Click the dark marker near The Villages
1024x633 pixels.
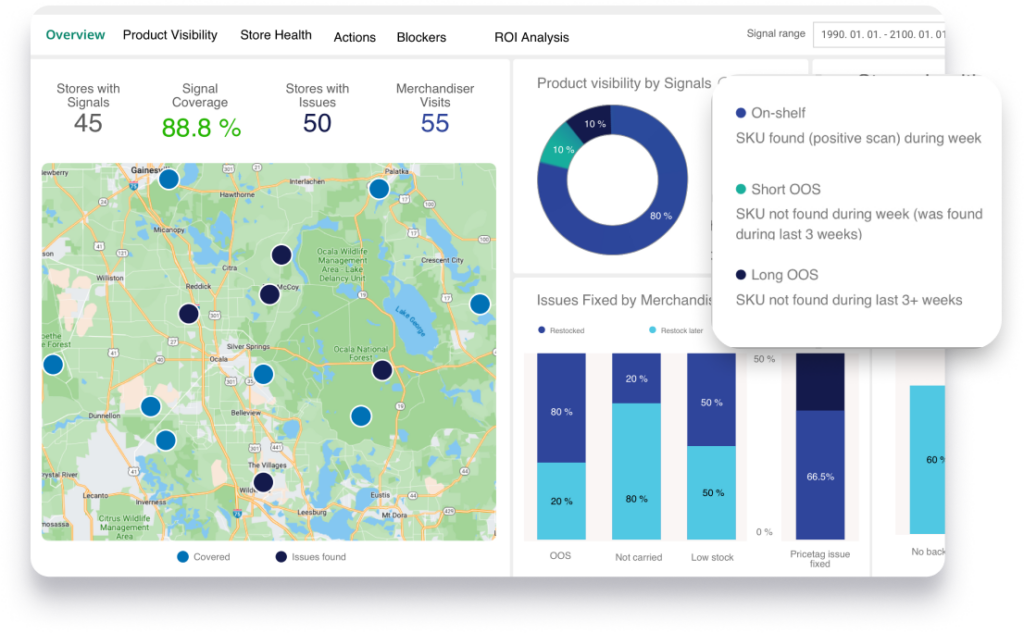point(263,482)
